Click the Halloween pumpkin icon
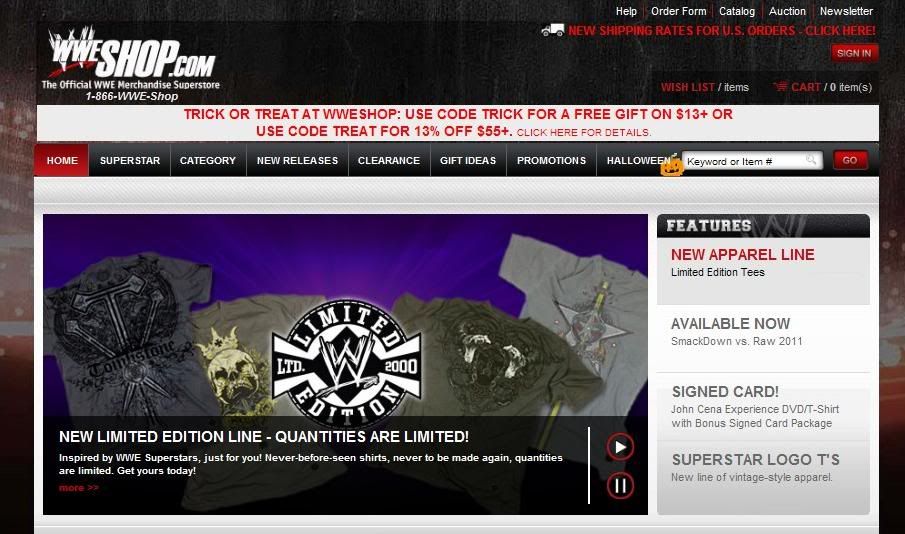 671,166
